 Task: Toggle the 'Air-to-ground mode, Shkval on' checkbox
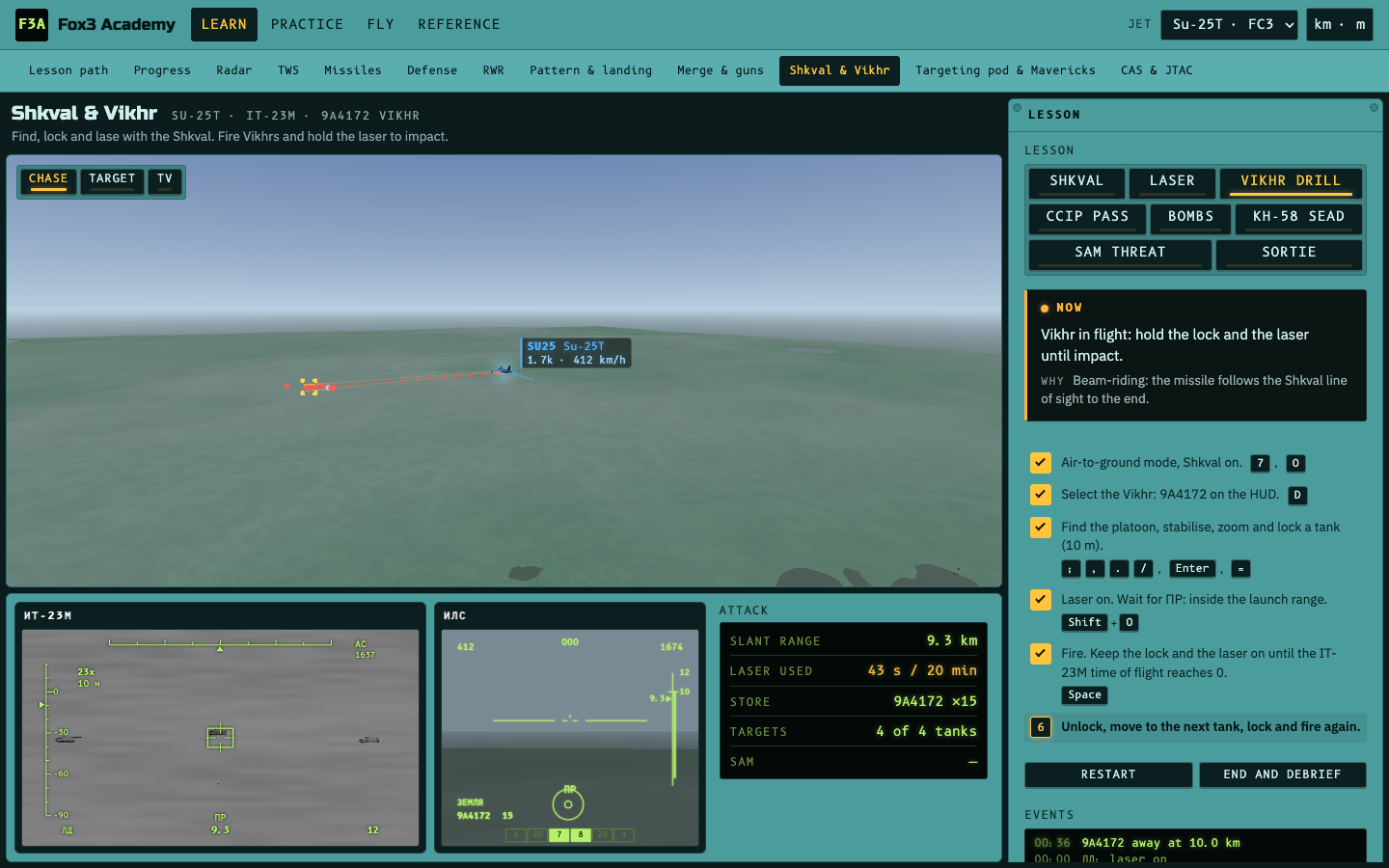1040,463
